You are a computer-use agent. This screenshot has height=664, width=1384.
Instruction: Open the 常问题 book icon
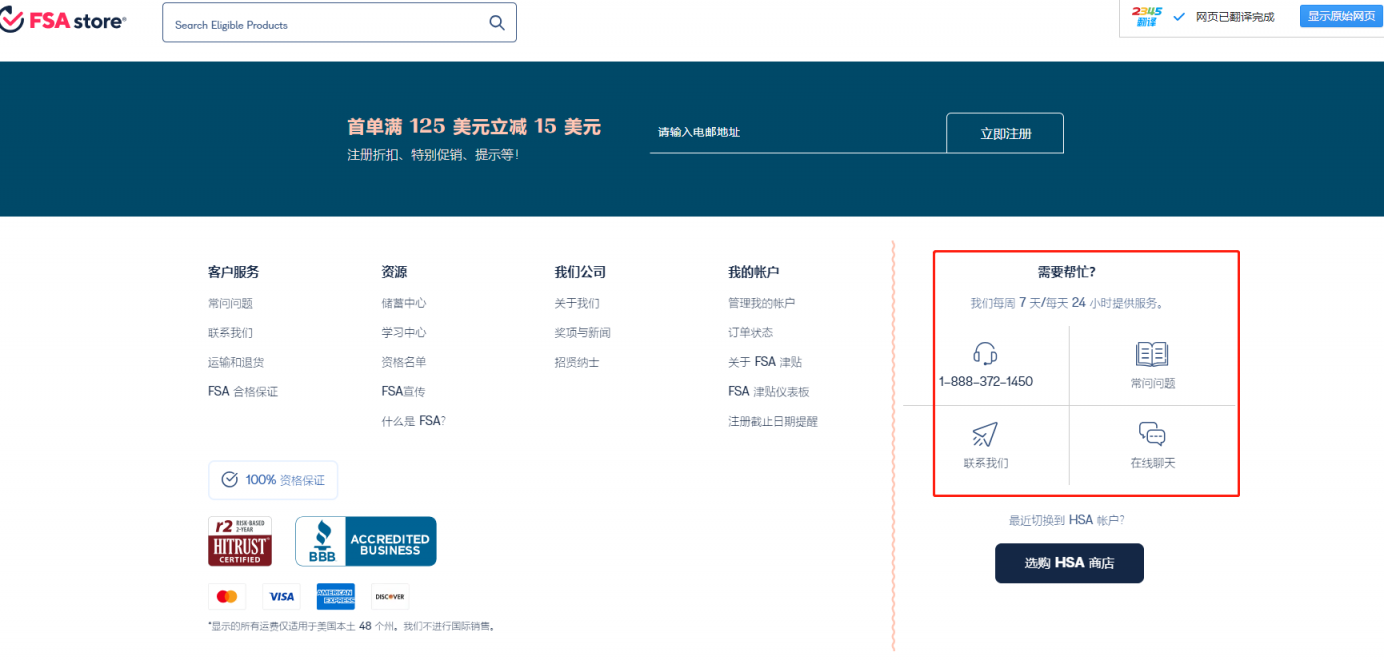coord(1151,352)
